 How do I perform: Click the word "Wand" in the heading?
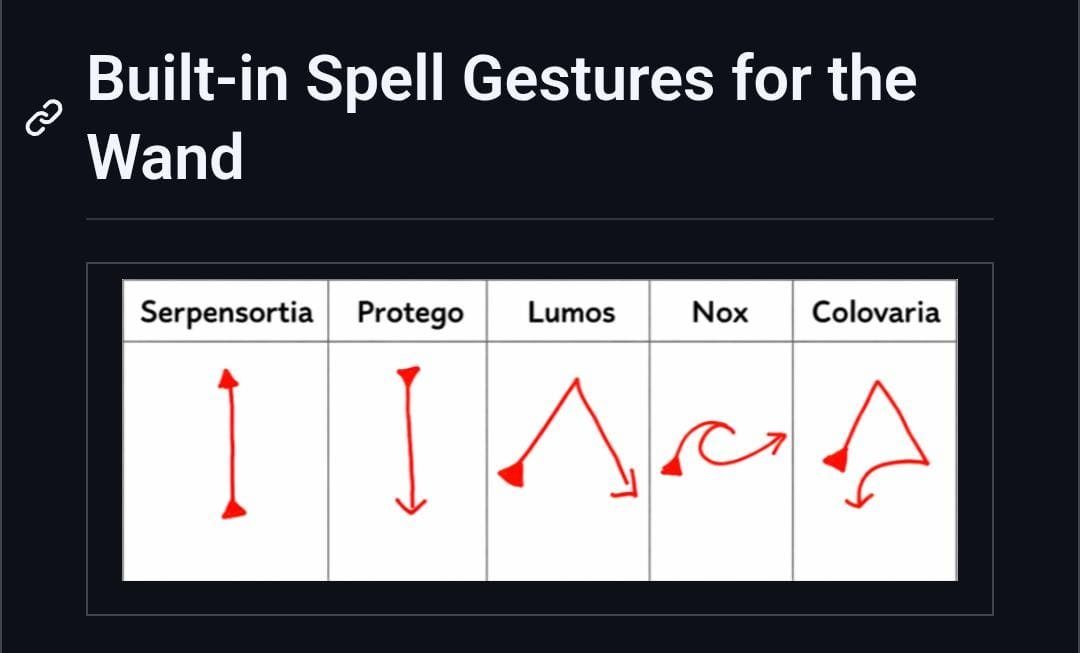coord(165,157)
